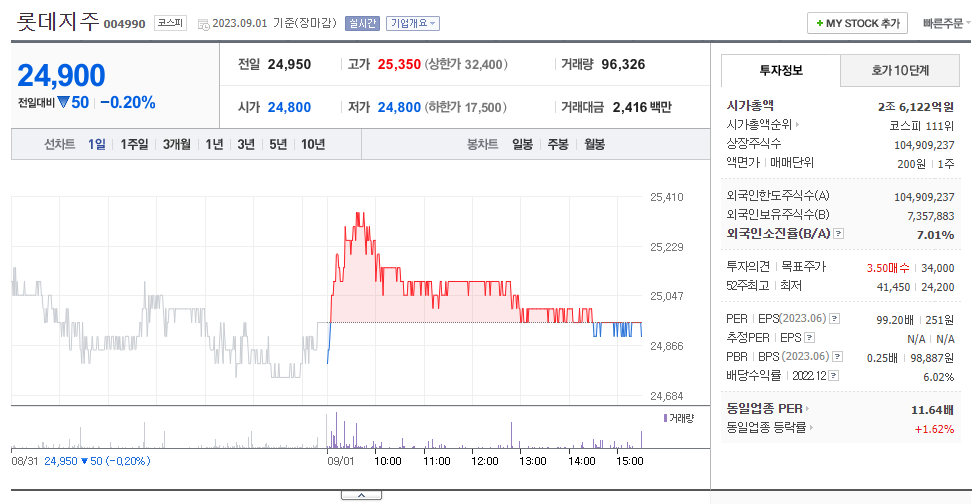Image resolution: width=977 pixels, height=504 pixels.
Task: Click the EPS(2023.06) help question-mark icon
Action: point(834,319)
